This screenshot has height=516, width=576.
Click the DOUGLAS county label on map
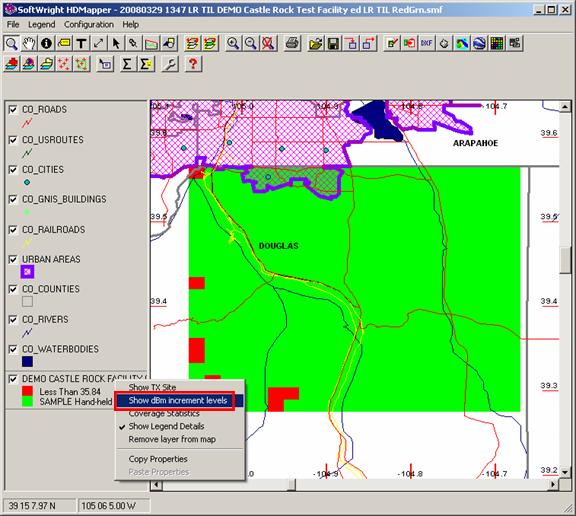(278, 246)
